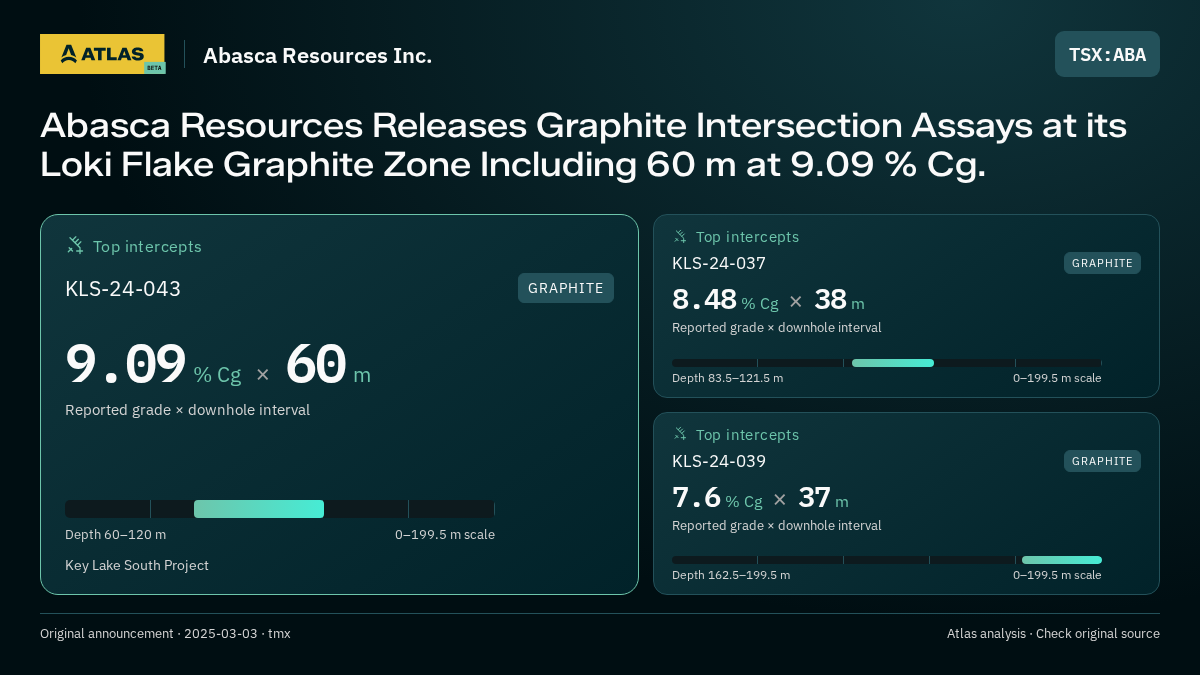
Task: Click the GRAPHITE tag on KLS-24-043
Action: tap(566, 288)
